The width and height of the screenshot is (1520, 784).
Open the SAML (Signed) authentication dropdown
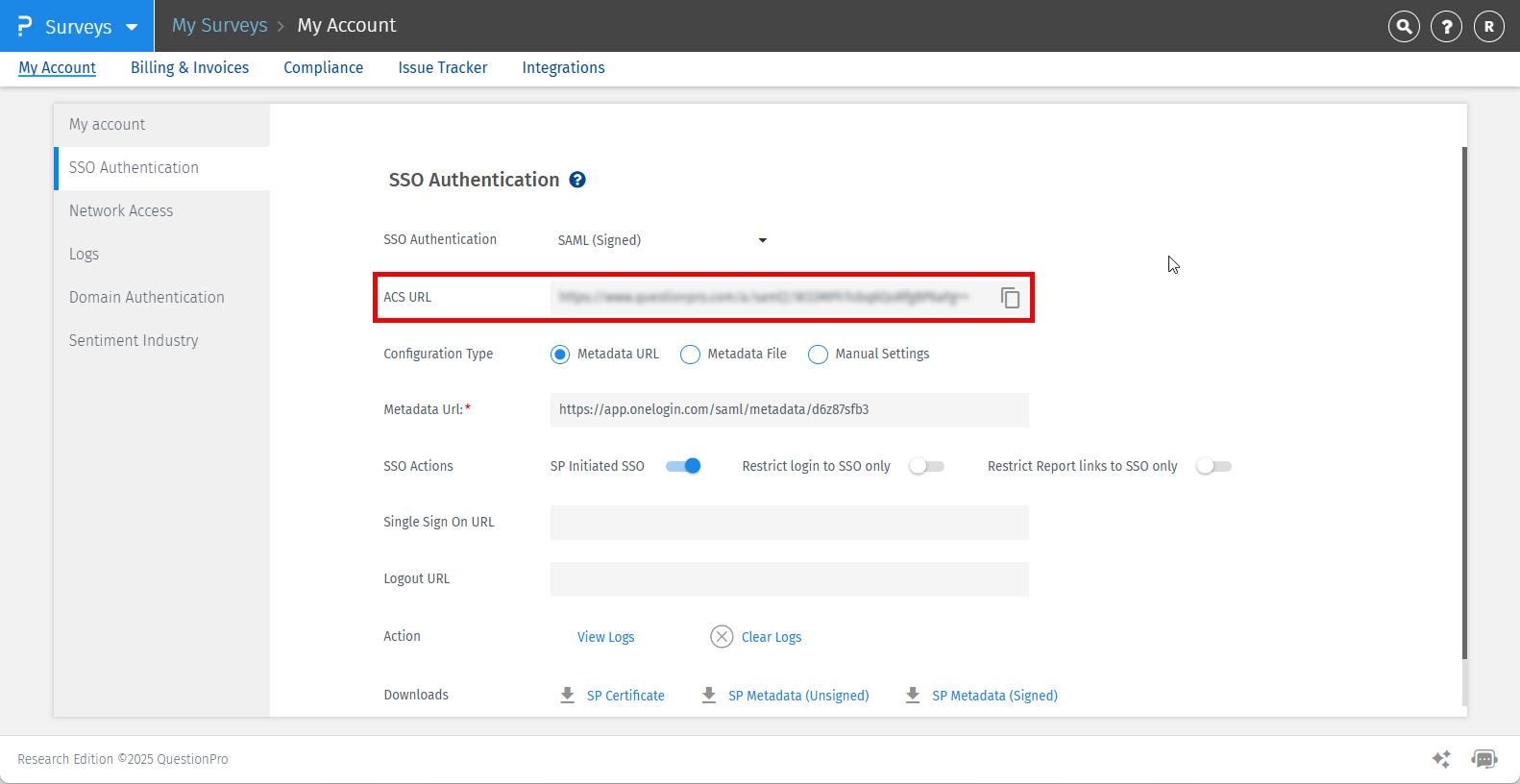(663, 240)
